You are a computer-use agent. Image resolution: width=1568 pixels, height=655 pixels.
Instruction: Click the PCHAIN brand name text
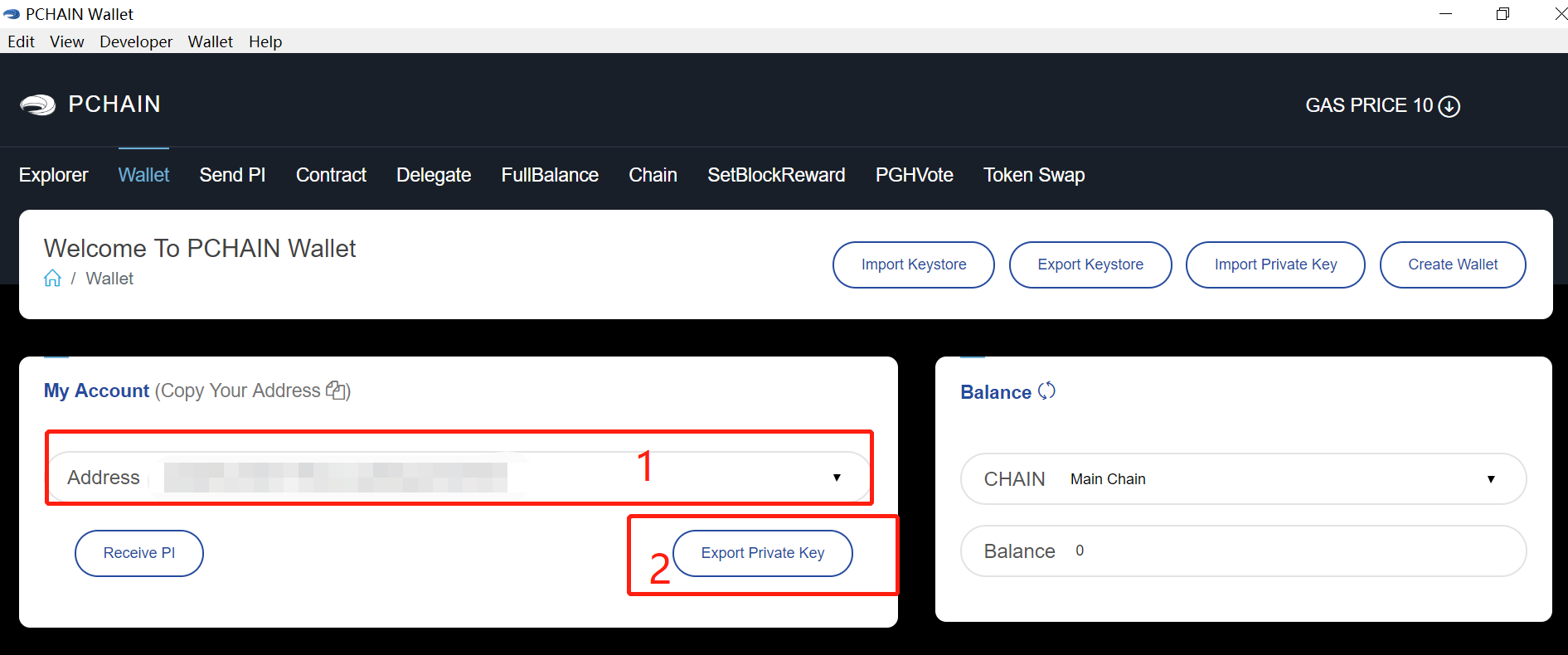pyautogui.click(x=114, y=104)
